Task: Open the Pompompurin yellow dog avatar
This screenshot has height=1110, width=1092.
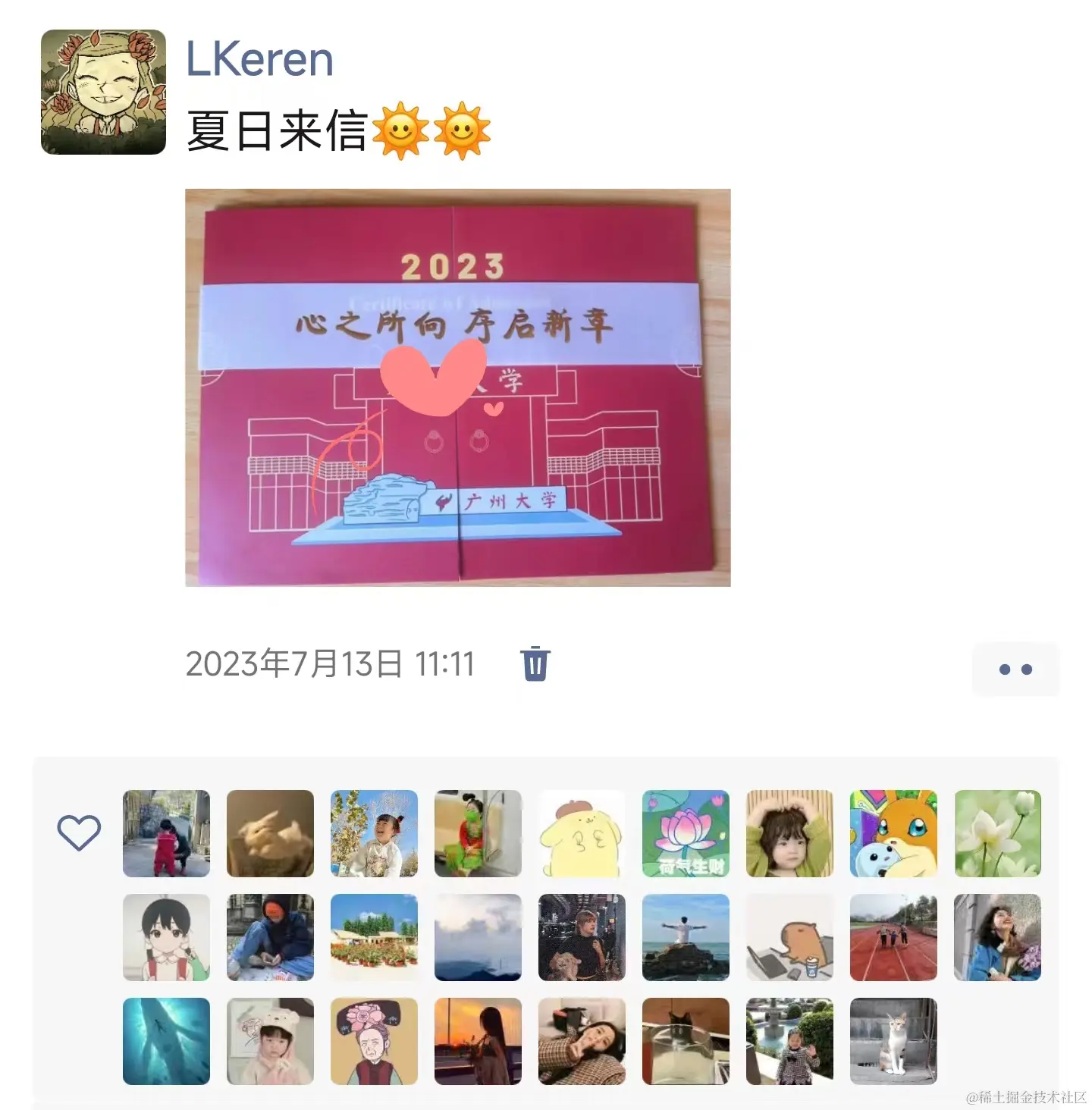Action: click(x=582, y=833)
